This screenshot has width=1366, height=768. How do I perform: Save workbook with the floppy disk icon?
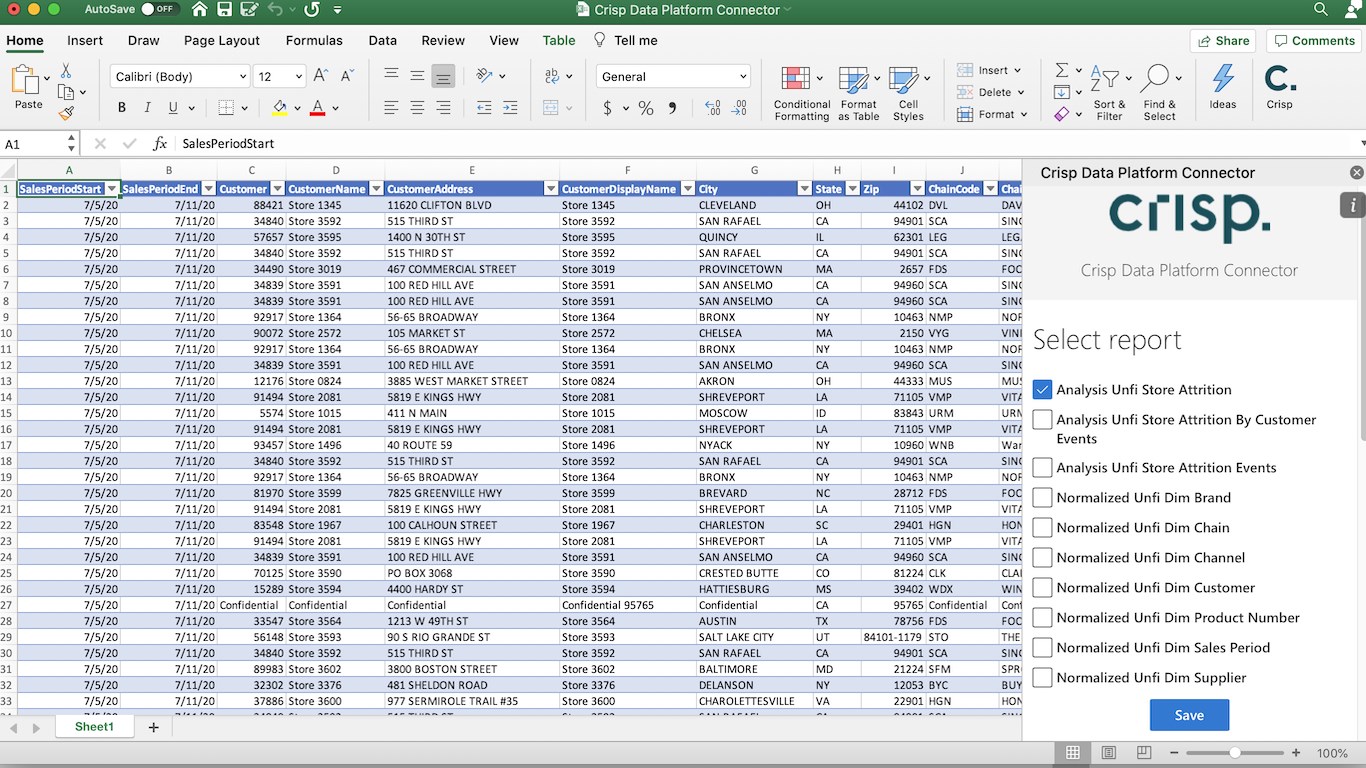[225, 10]
